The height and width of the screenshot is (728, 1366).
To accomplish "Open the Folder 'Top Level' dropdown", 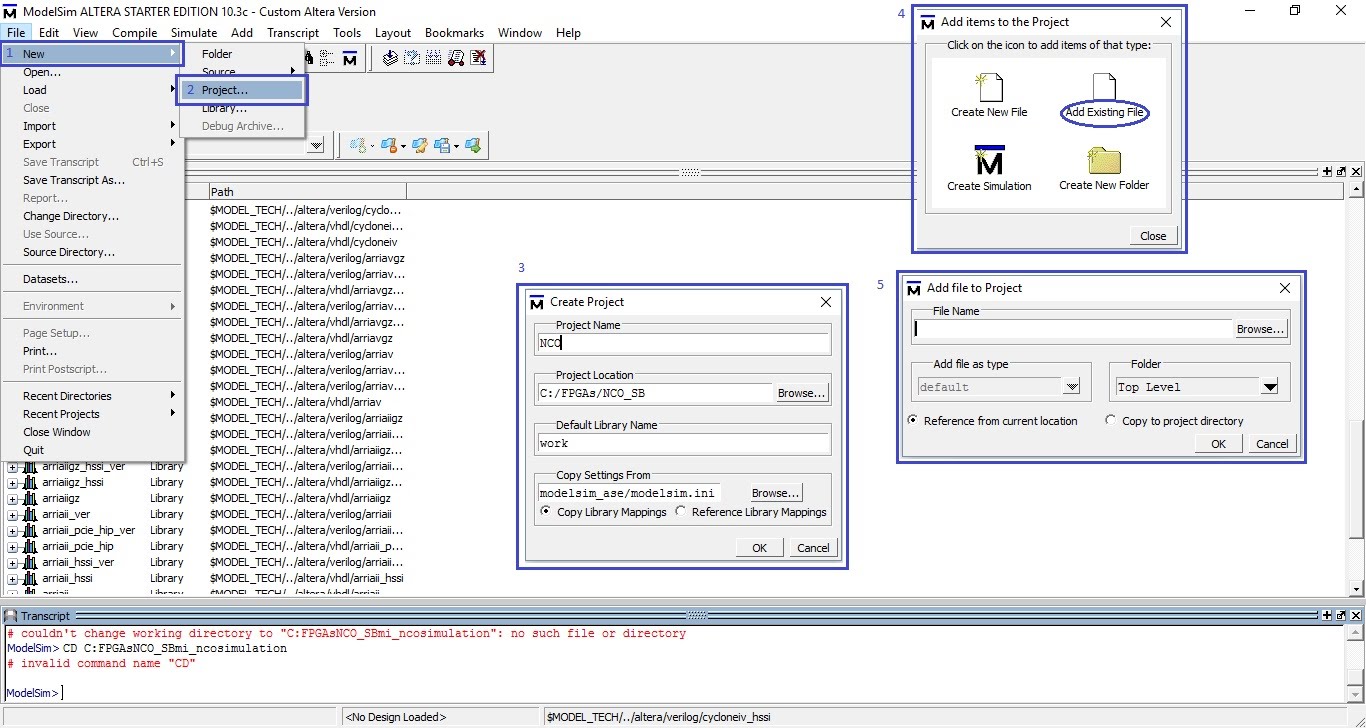I will click(x=1269, y=387).
